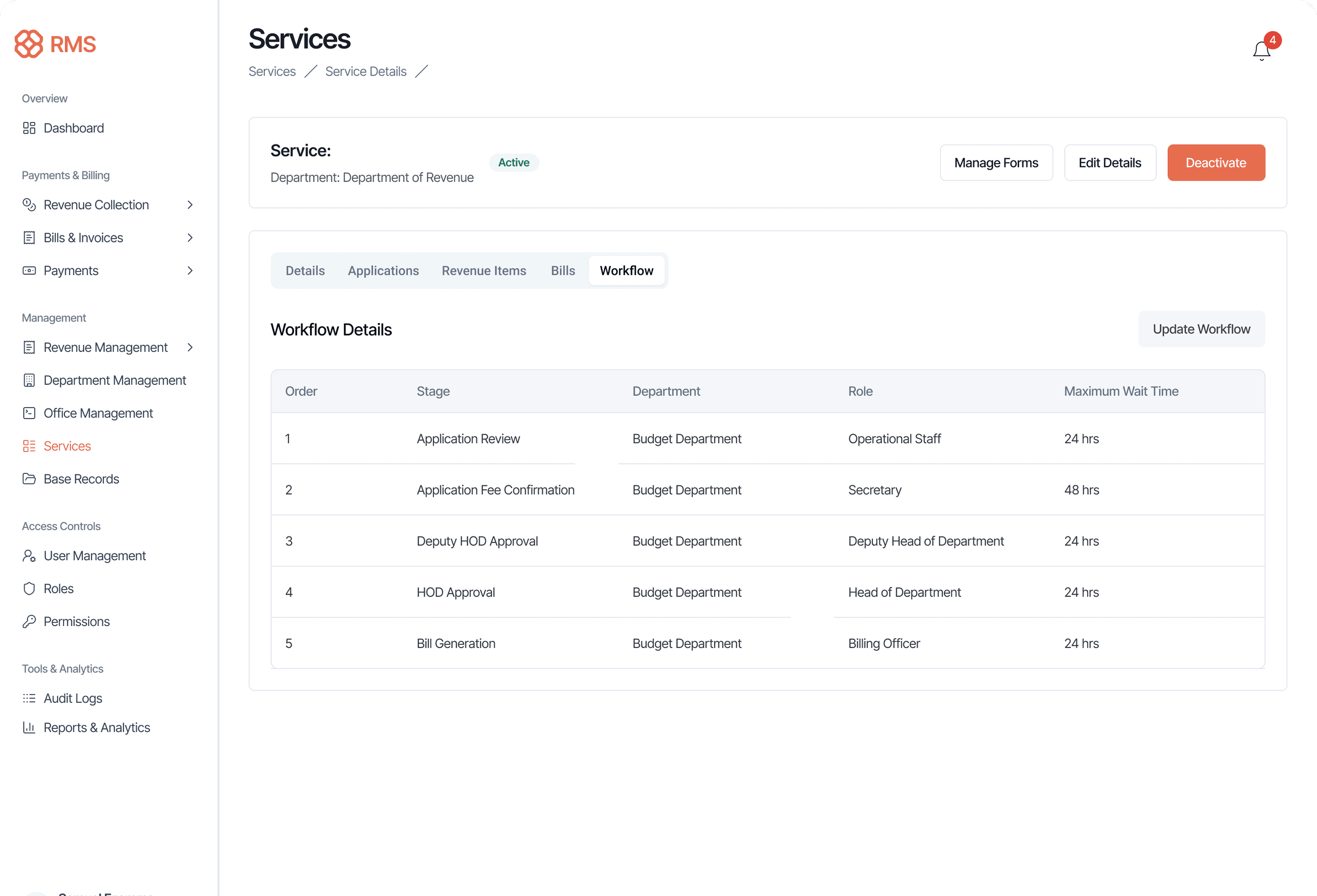Click the Active status badge

513,162
